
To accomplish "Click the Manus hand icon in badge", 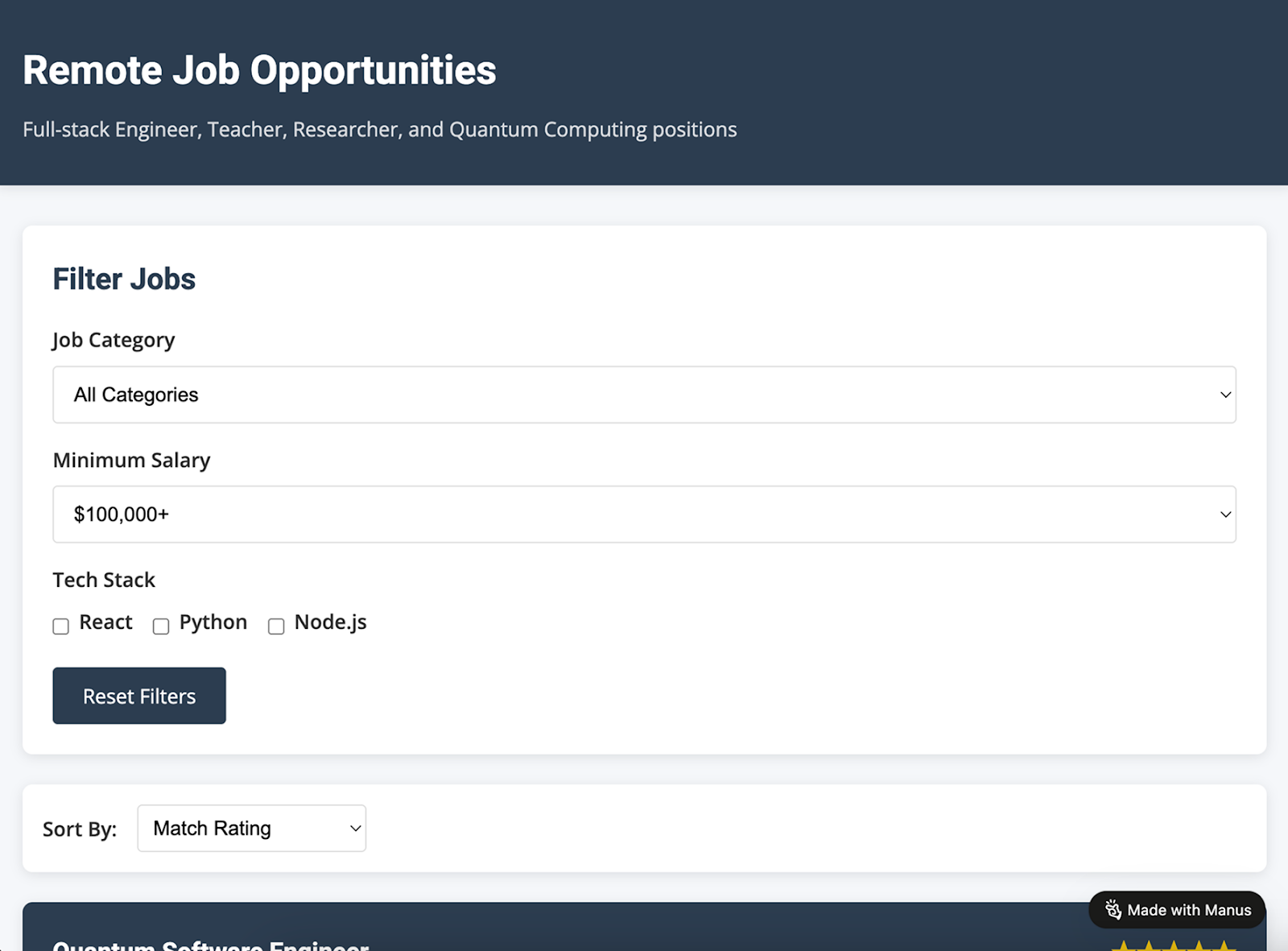I will click(x=1113, y=910).
